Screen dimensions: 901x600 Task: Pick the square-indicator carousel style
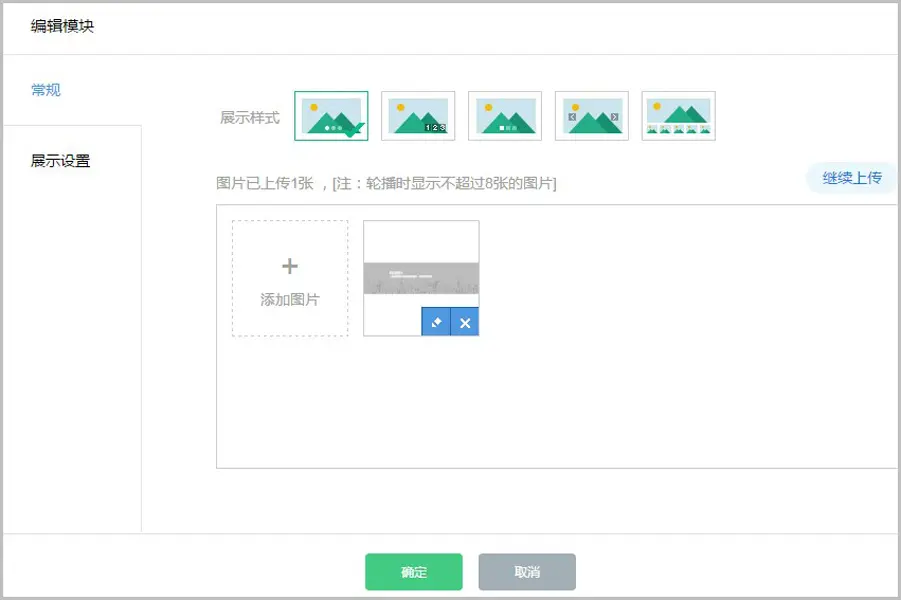pyautogui.click(x=505, y=116)
